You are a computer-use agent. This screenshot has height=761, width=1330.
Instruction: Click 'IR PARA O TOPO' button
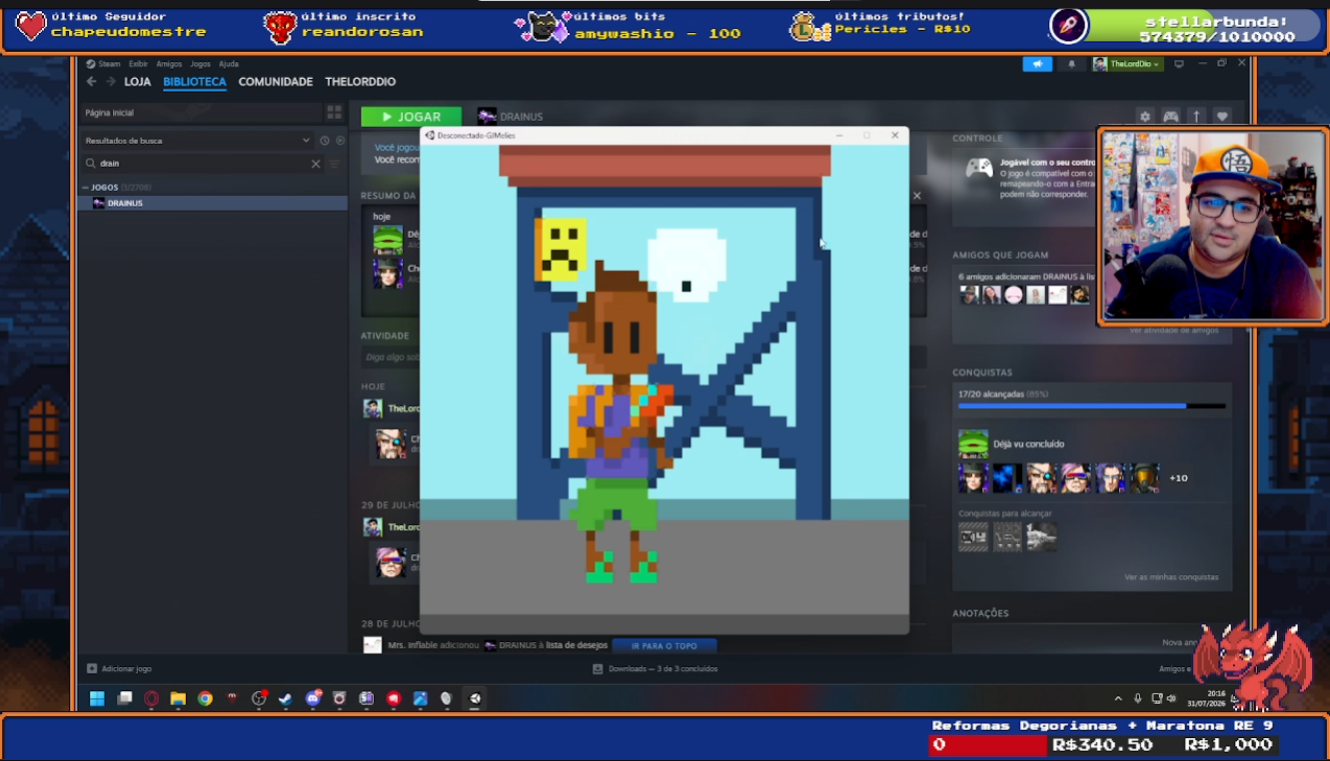664,646
